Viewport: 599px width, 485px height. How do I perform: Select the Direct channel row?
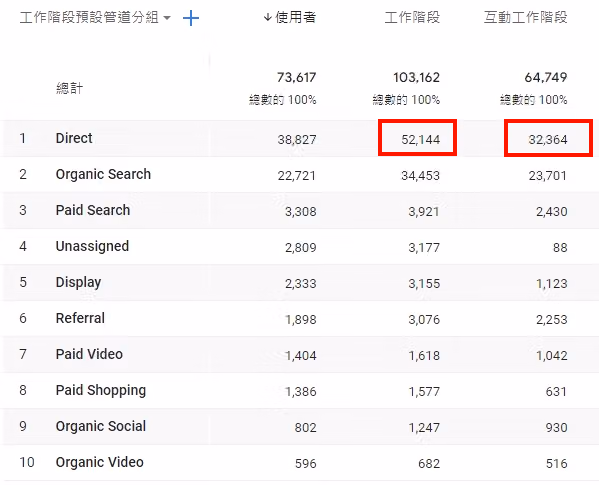coord(300,138)
